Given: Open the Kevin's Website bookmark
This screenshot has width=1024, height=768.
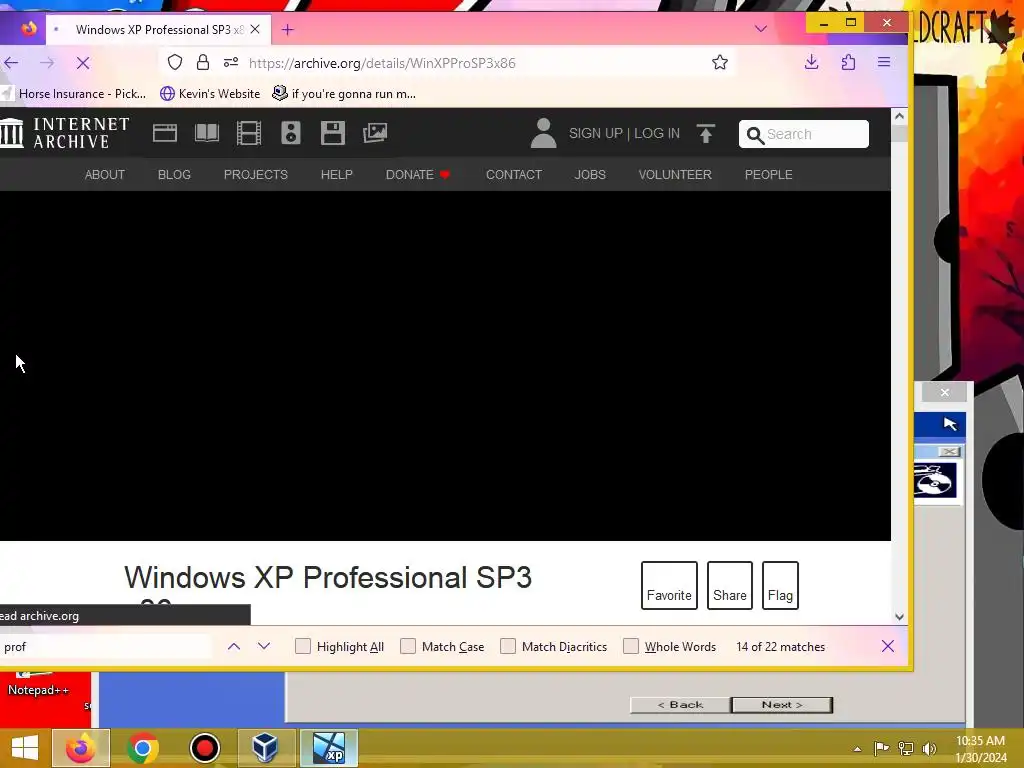Looking at the screenshot, I should click(x=210, y=93).
